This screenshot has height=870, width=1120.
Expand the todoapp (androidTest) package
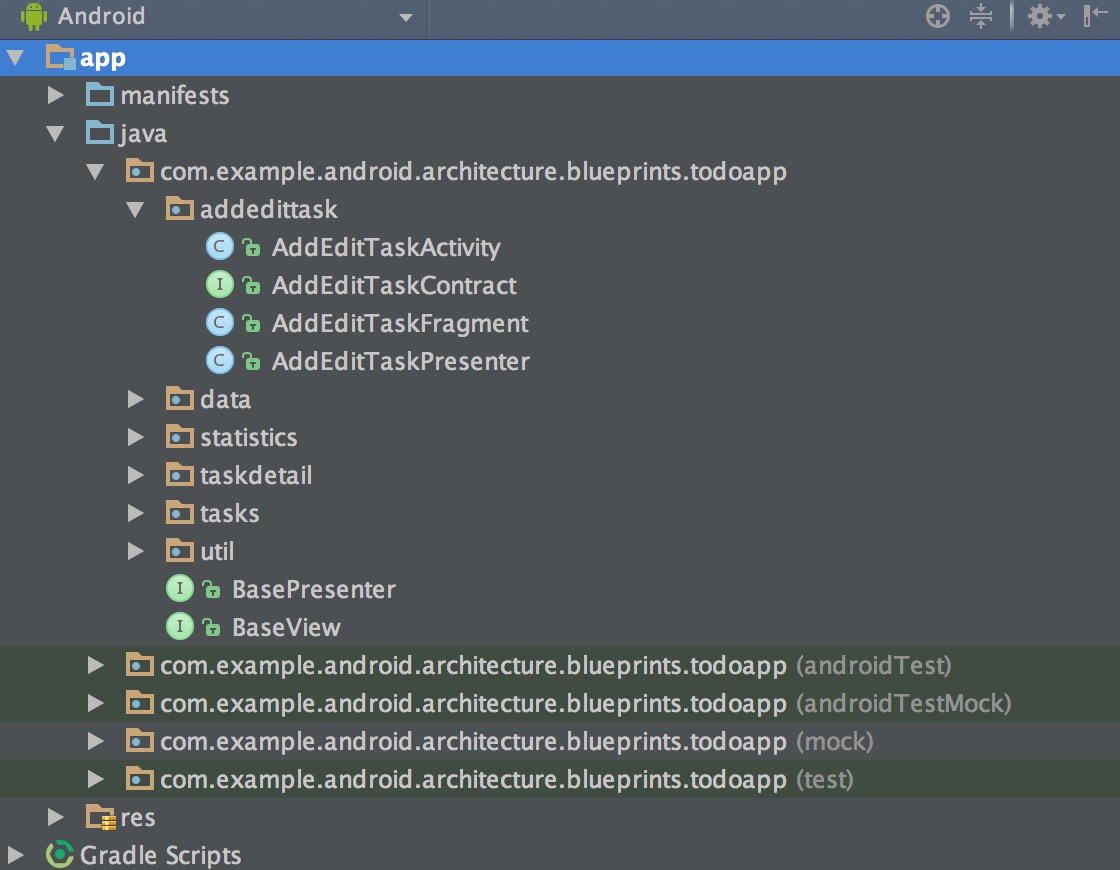pos(96,665)
